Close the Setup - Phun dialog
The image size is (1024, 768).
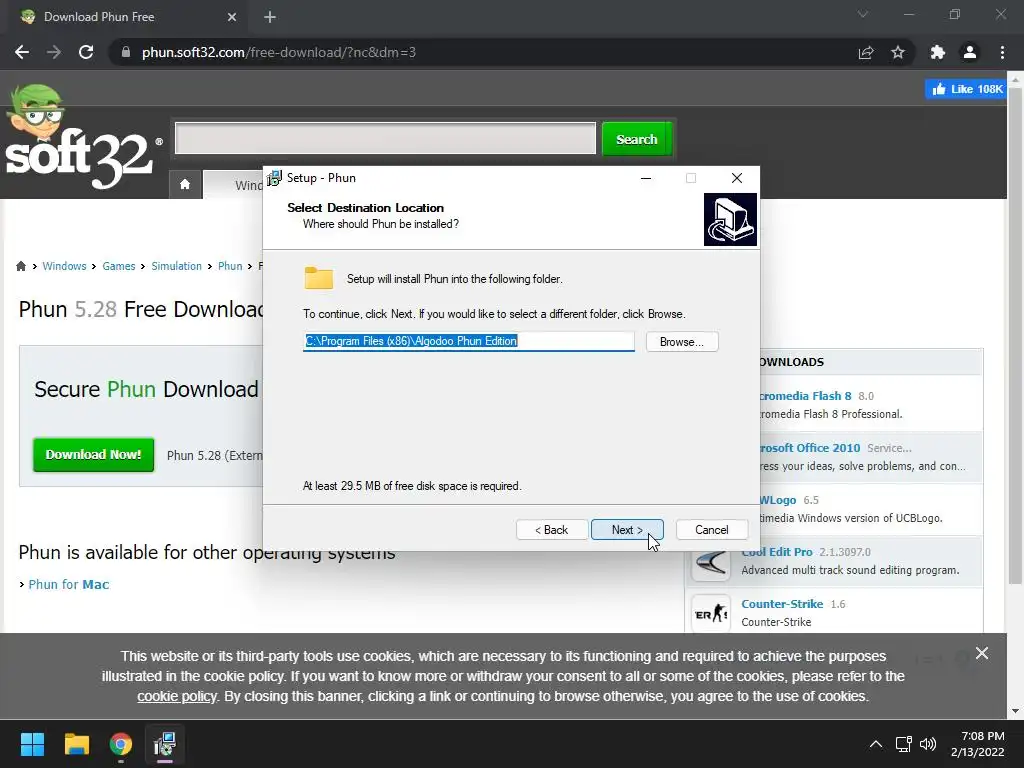pos(737,178)
